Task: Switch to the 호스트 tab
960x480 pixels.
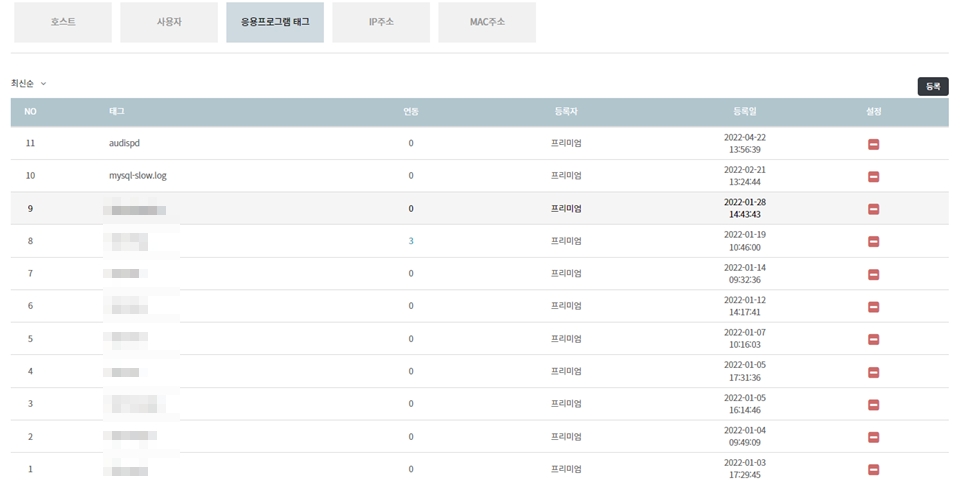Action: (63, 22)
